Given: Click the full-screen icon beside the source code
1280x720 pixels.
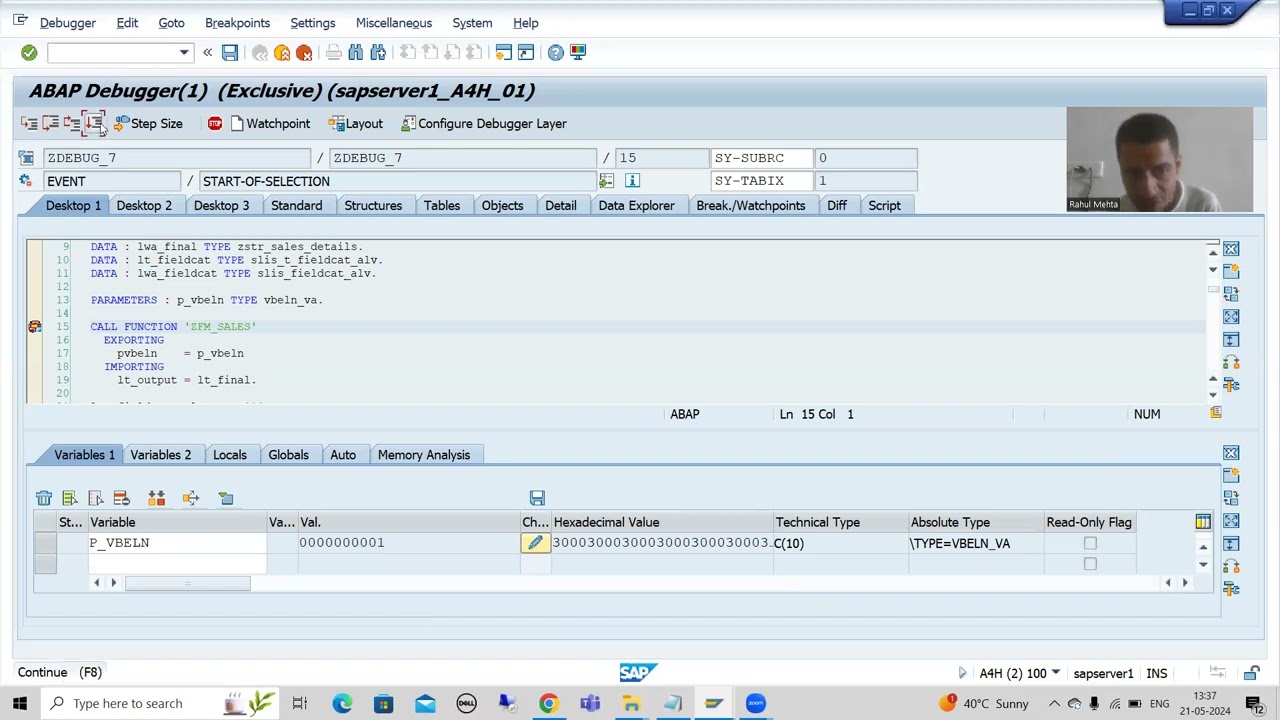Looking at the screenshot, I should point(1231,317).
